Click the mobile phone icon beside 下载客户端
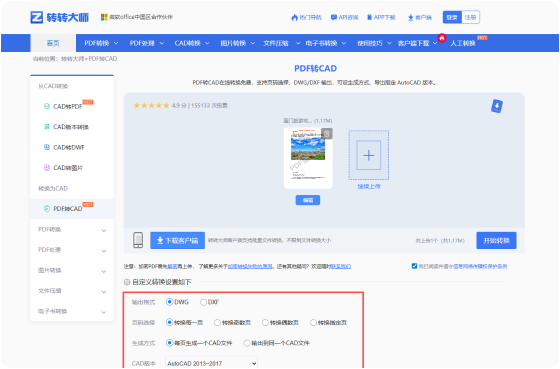 138,240
